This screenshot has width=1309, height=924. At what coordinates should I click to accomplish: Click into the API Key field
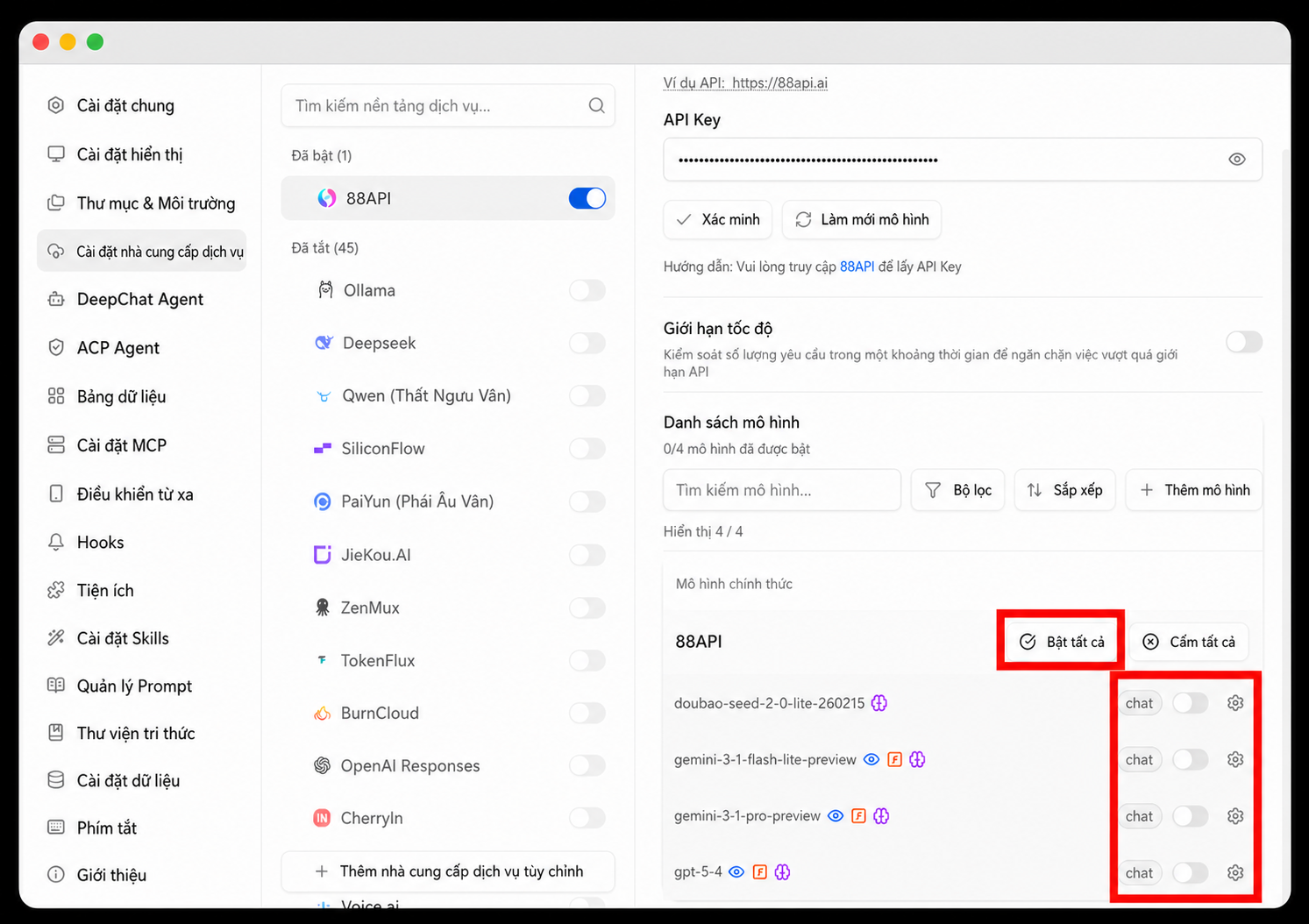963,160
